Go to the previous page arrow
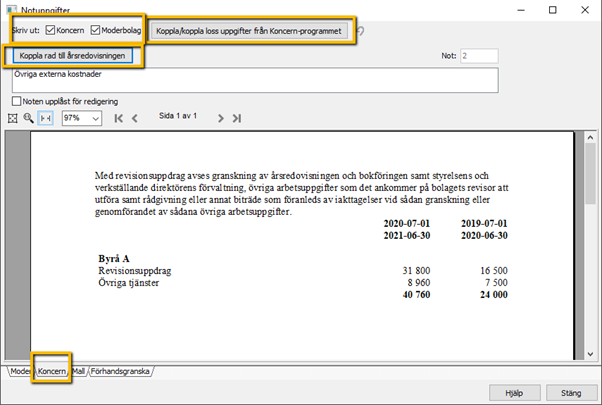This screenshot has height=405, width=602. click(135, 118)
